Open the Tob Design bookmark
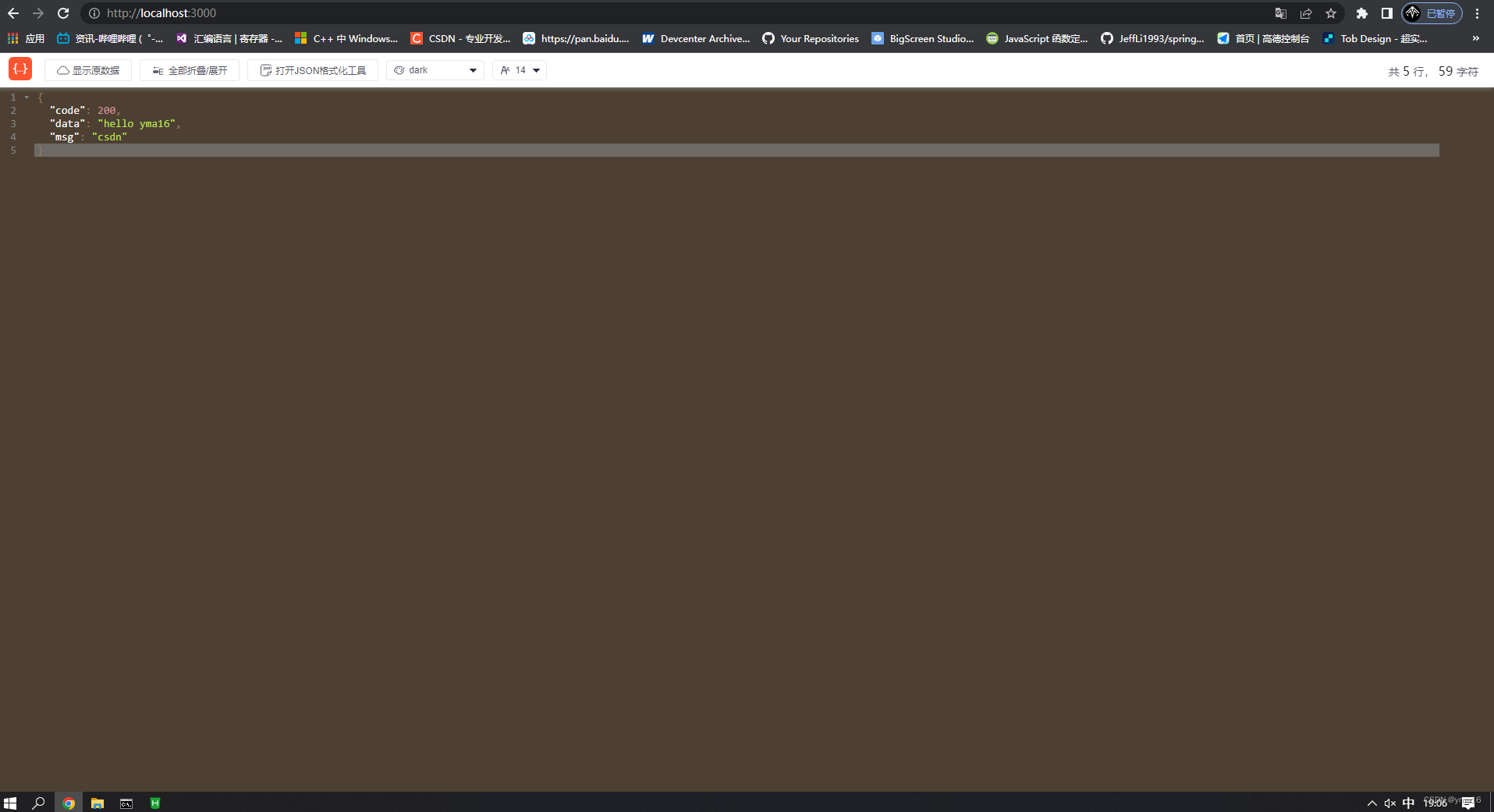Screen dimensions: 1494x812 point(1375,38)
